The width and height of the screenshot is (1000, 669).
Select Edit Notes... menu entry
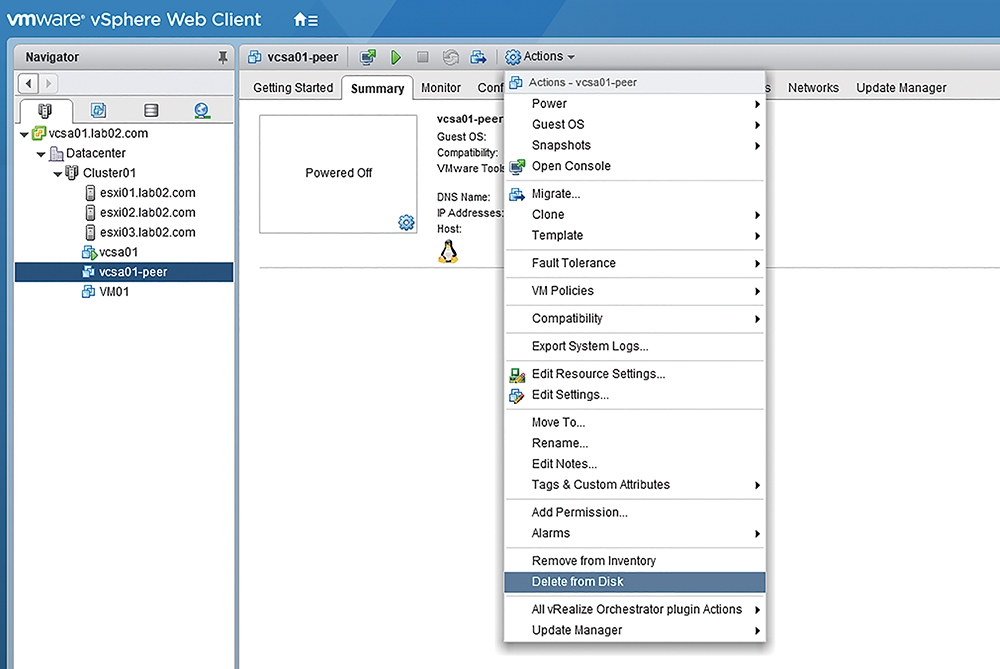click(x=635, y=464)
